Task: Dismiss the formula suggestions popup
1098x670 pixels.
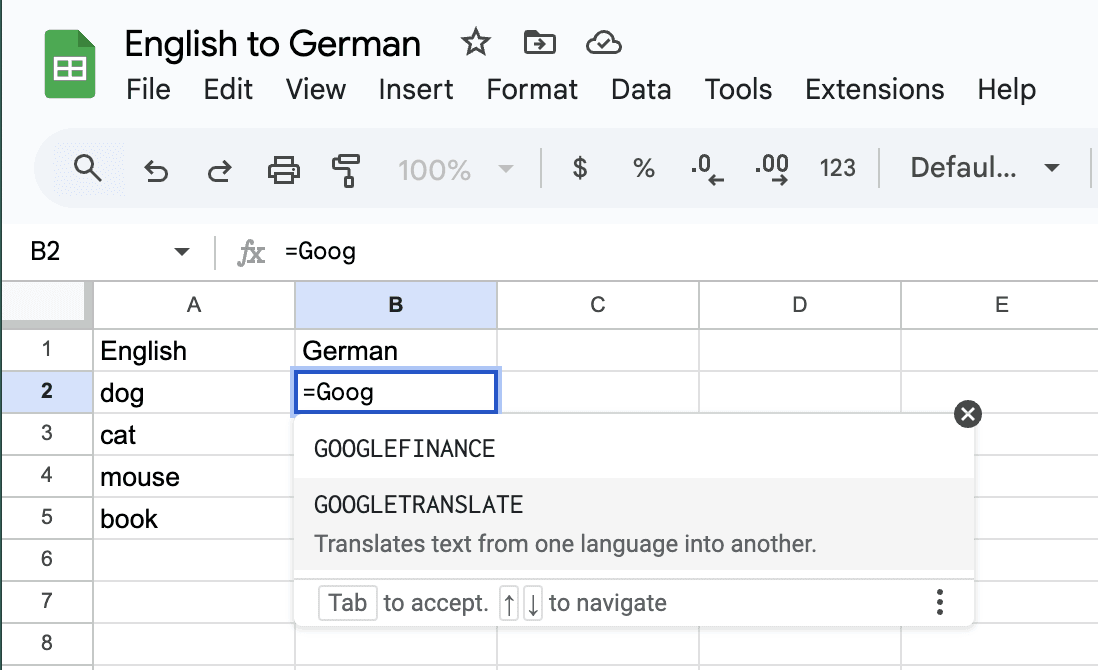Action: tap(968, 414)
